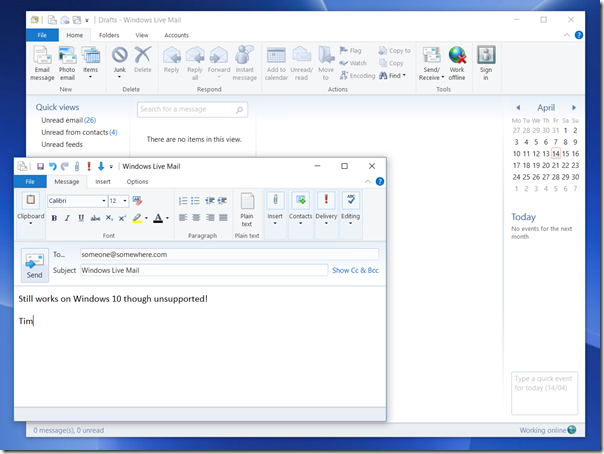Click Redo in compose quick toolbar
The width and height of the screenshot is (604, 454).
point(65,166)
